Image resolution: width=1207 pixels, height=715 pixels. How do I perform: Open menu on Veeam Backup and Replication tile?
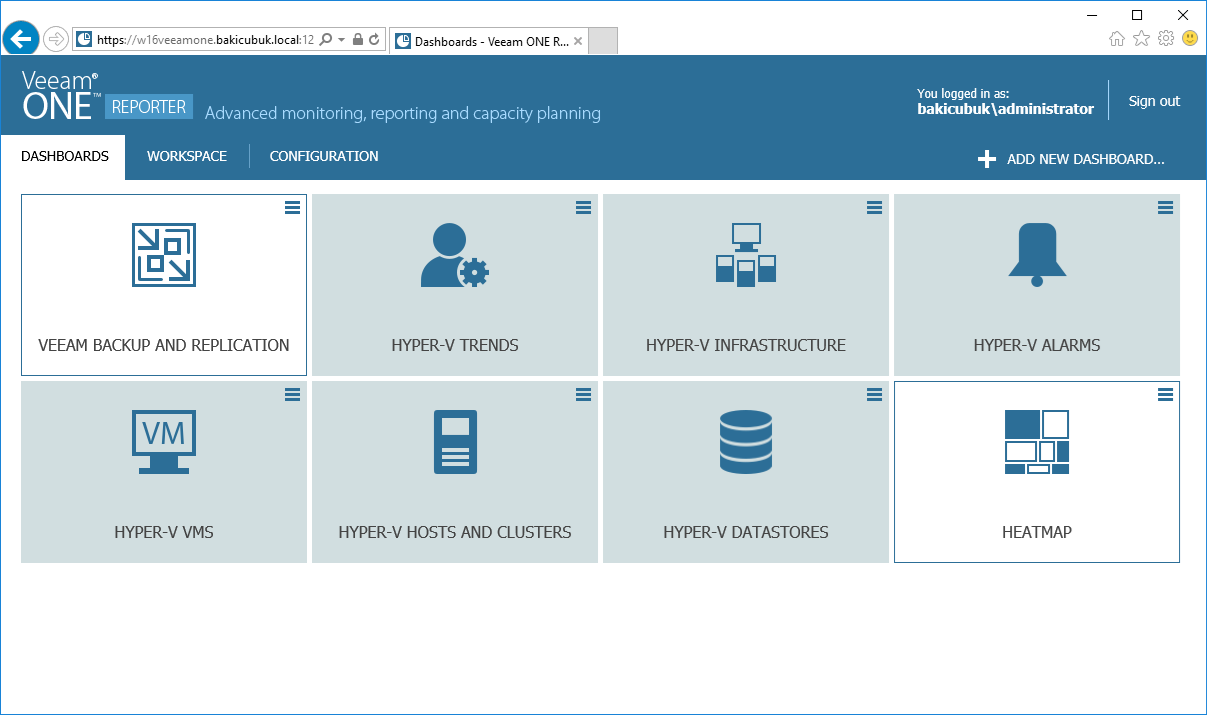click(x=292, y=207)
